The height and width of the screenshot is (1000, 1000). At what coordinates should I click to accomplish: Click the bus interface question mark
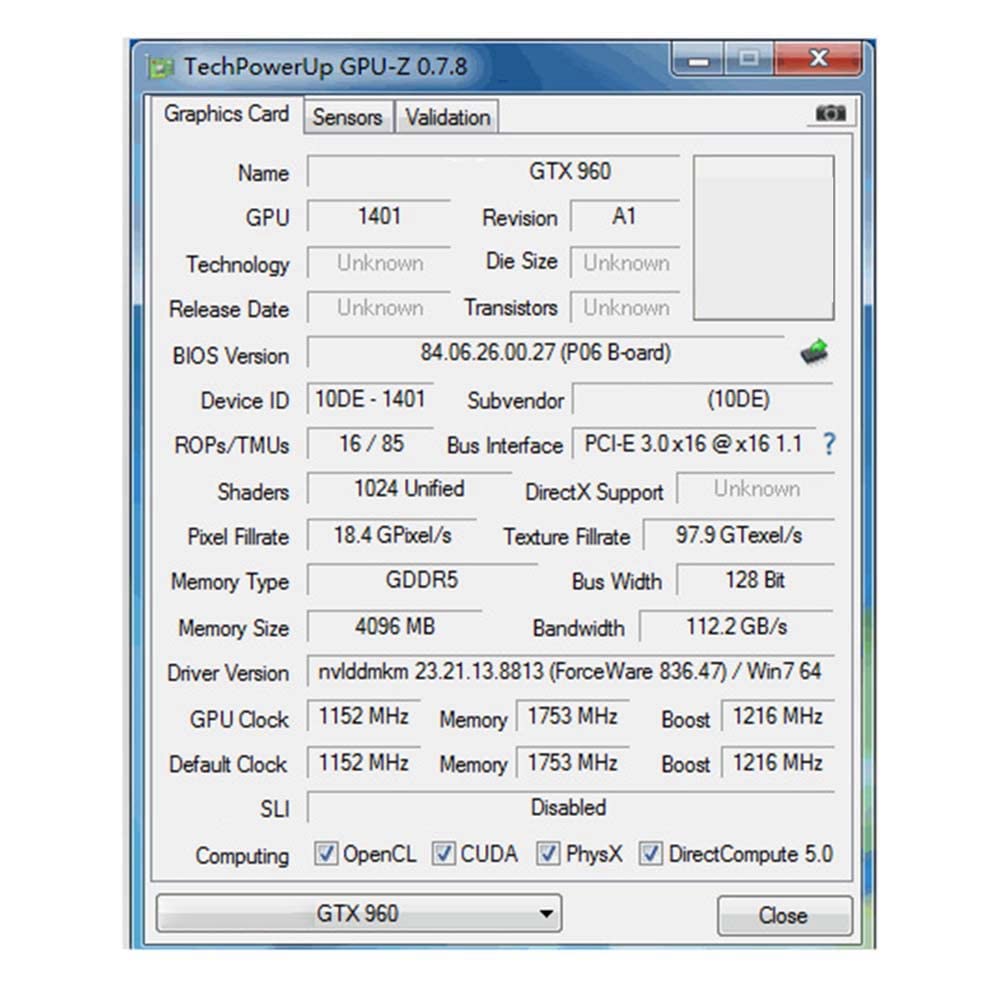click(828, 443)
